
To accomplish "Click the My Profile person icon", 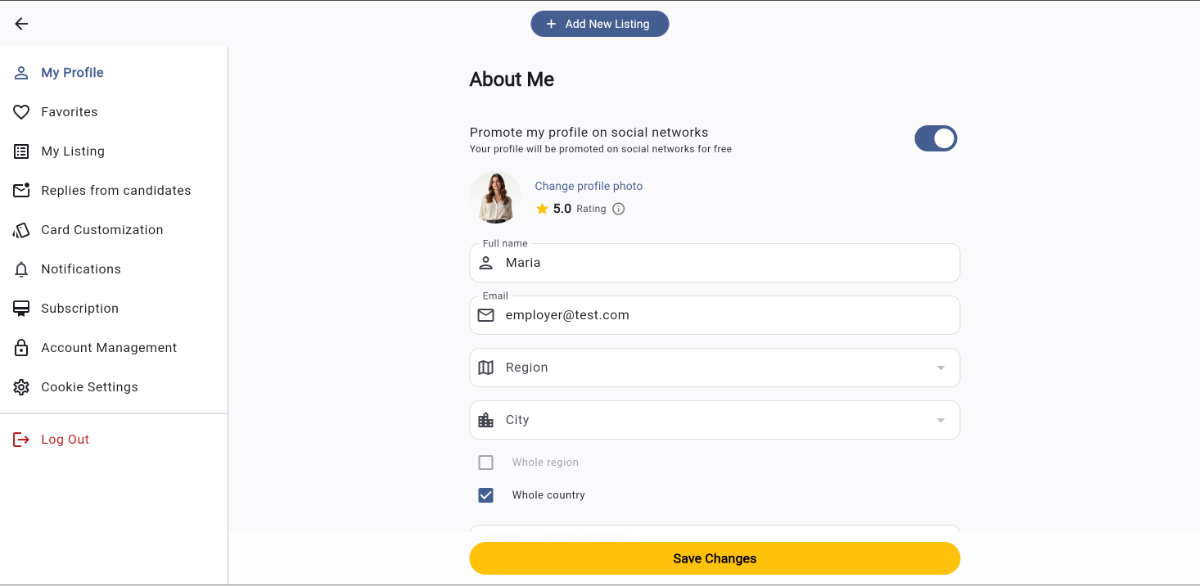I will point(21,73).
